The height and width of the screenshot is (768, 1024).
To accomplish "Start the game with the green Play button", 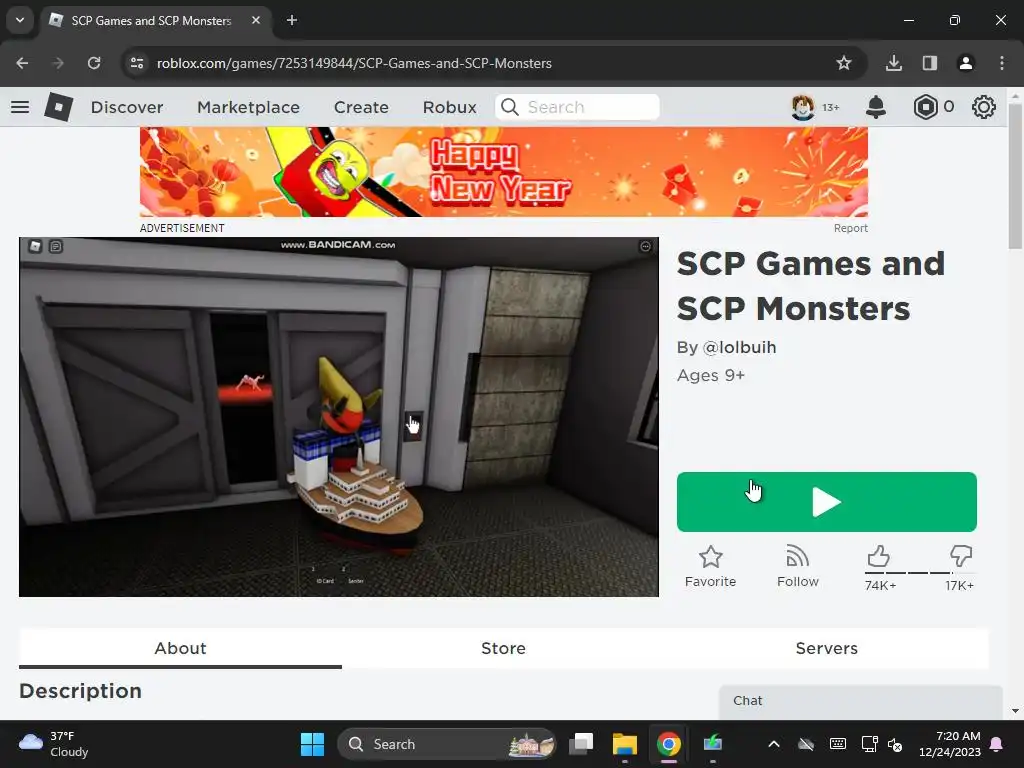I will (x=826, y=502).
